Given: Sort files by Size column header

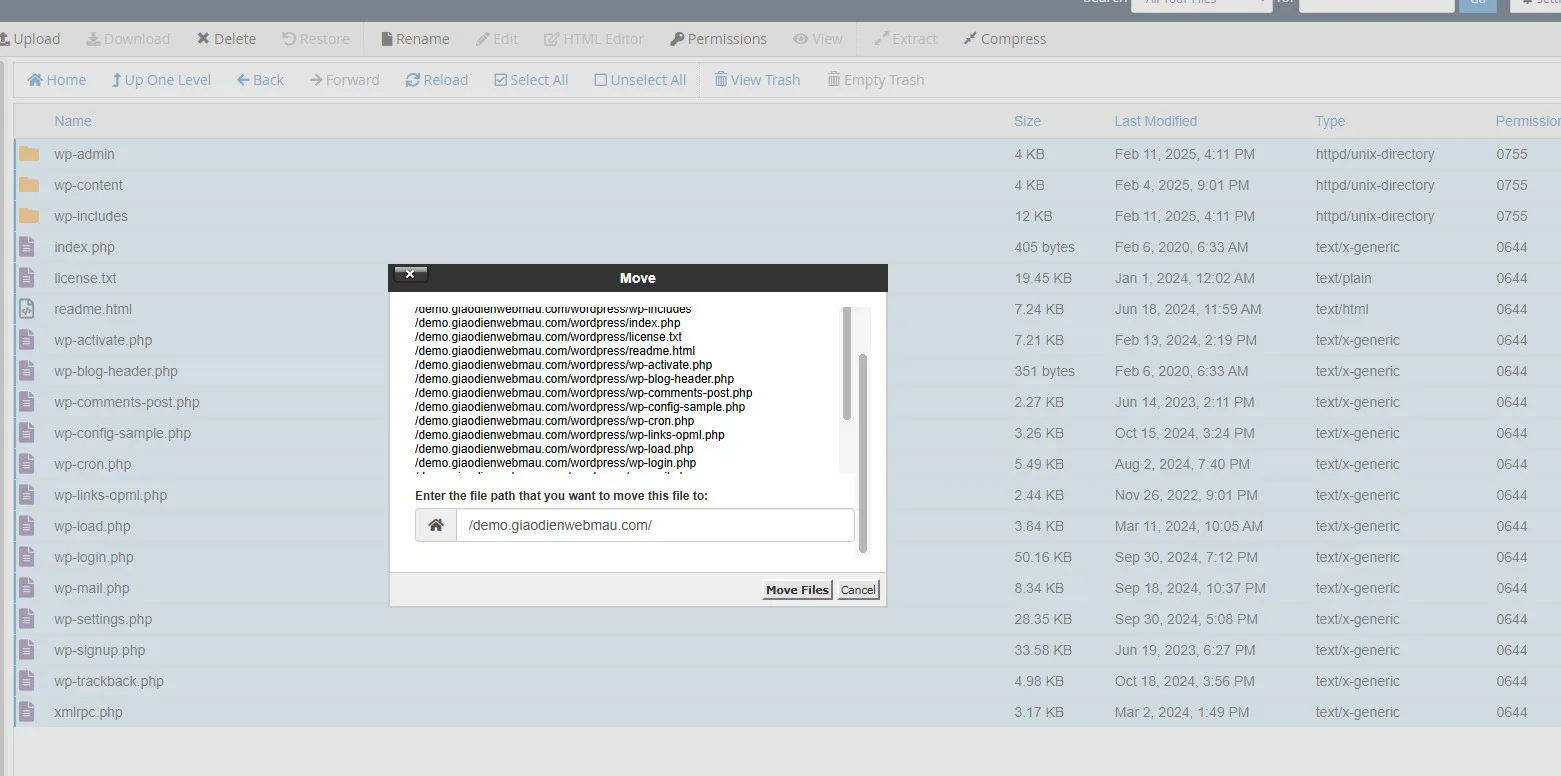Looking at the screenshot, I should [1027, 121].
